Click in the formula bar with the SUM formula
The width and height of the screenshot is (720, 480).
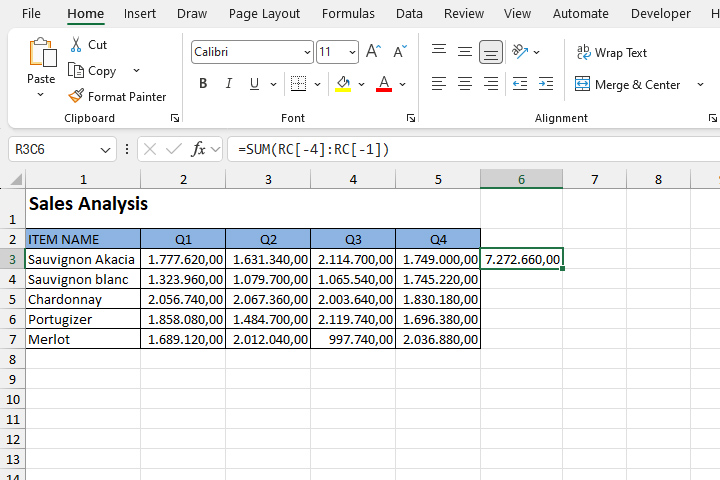(x=470, y=149)
